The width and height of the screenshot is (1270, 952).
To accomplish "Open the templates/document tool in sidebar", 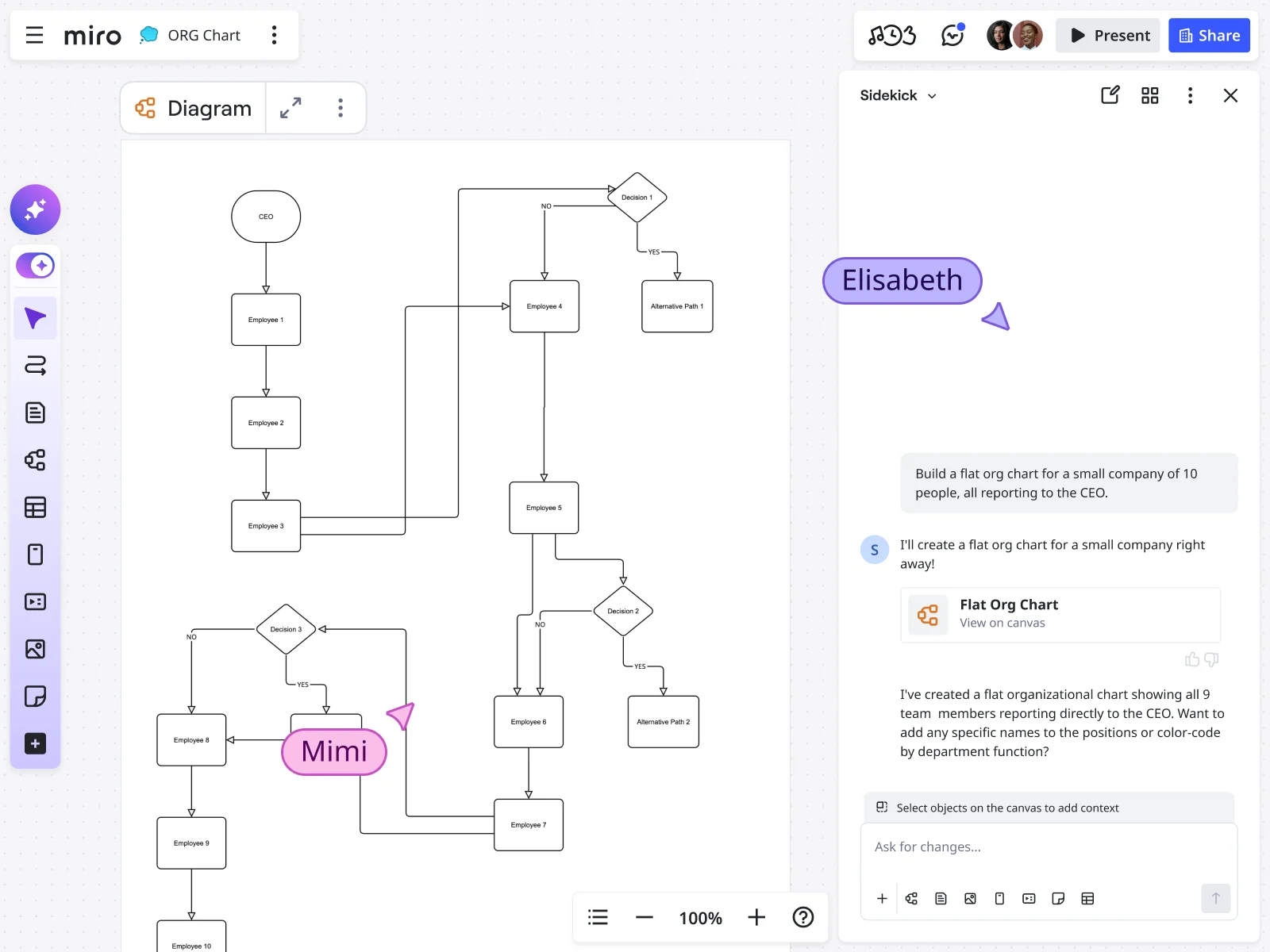I will [x=35, y=412].
